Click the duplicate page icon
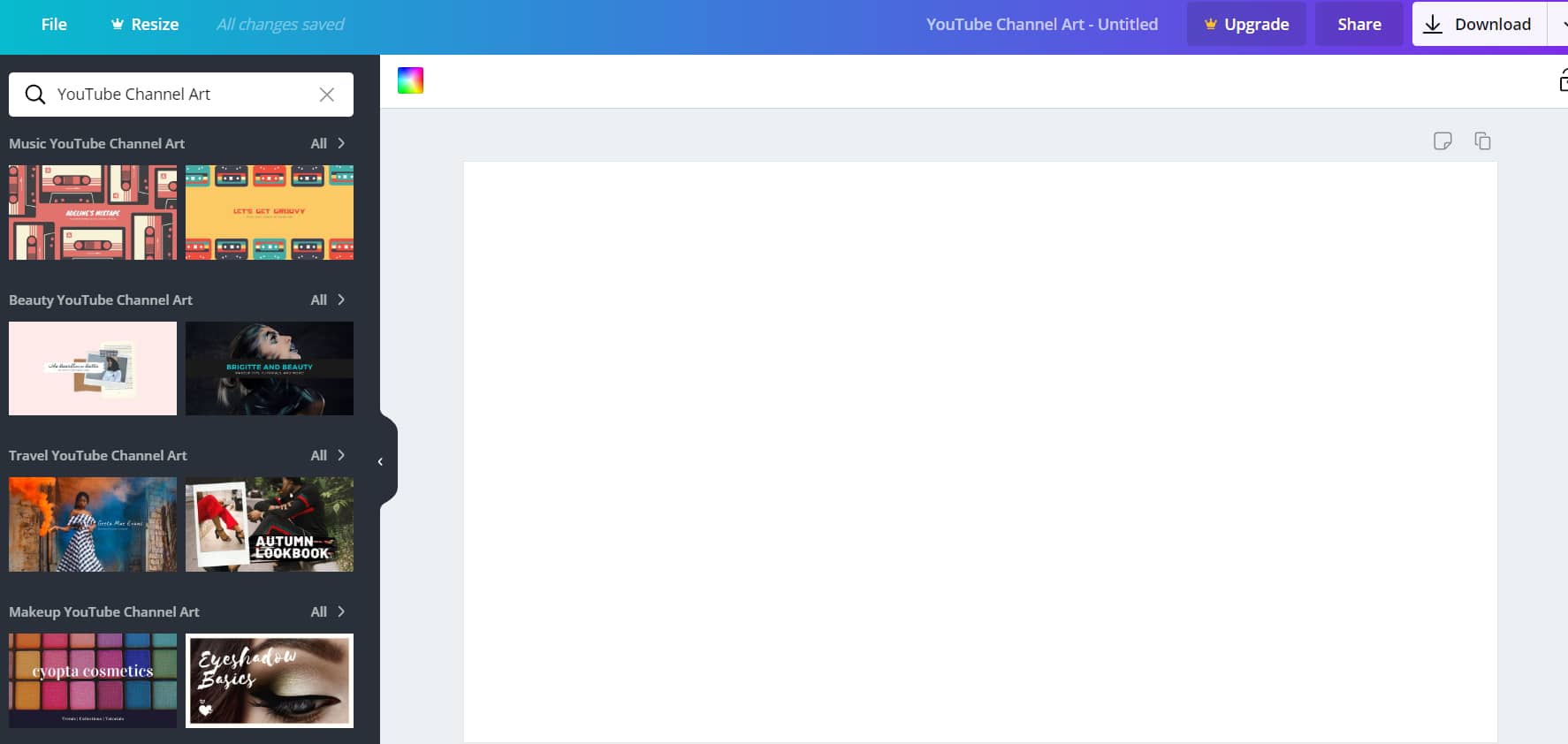The width and height of the screenshot is (1568, 744). pos(1482,140)
